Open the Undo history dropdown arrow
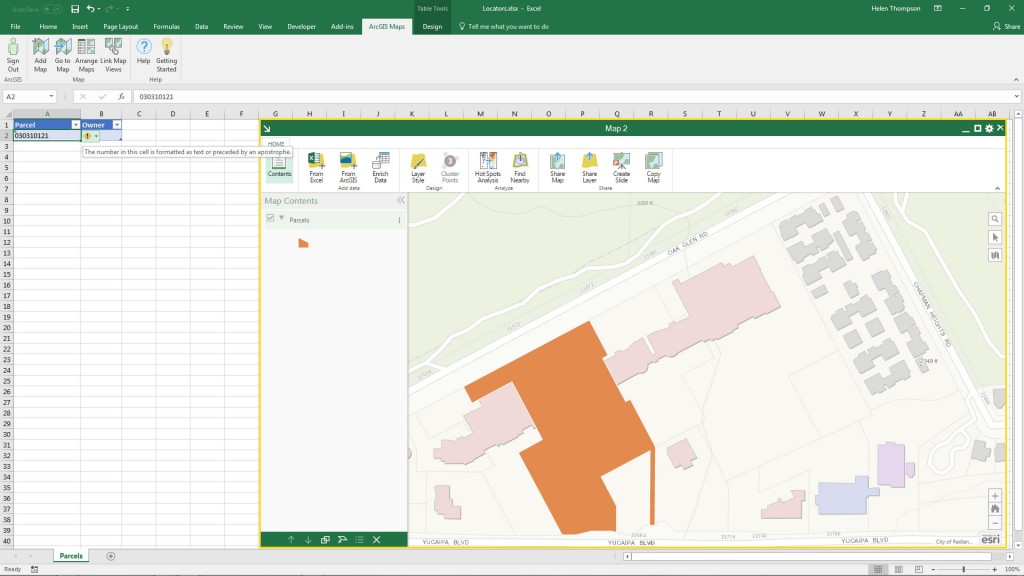The height and width of the screenshot is (576, 1024). click(x=99, y=9)
